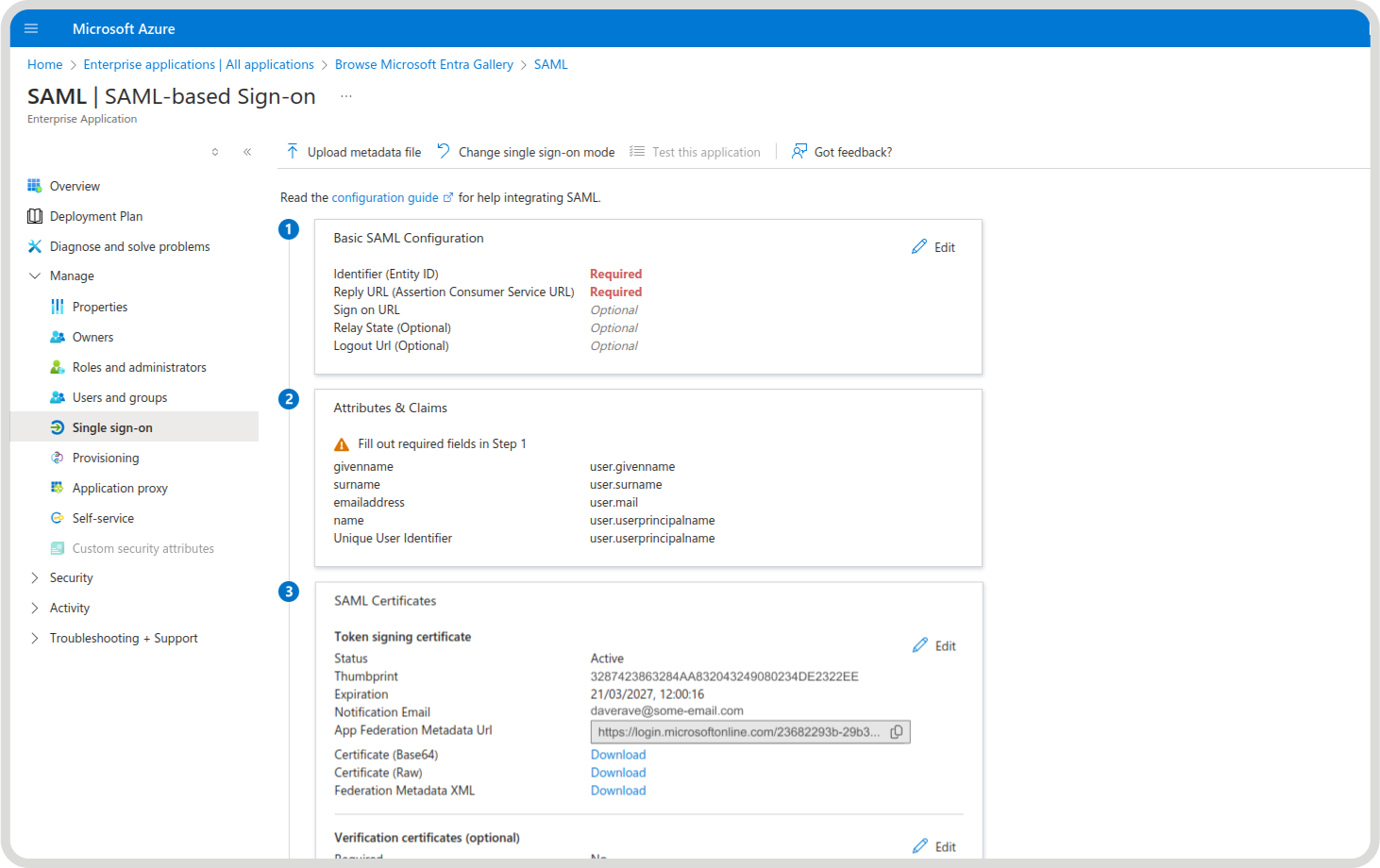The image size is (1380, 868).
Task: Click Change single sign-on mode
Action: click(x=526, y=152)
